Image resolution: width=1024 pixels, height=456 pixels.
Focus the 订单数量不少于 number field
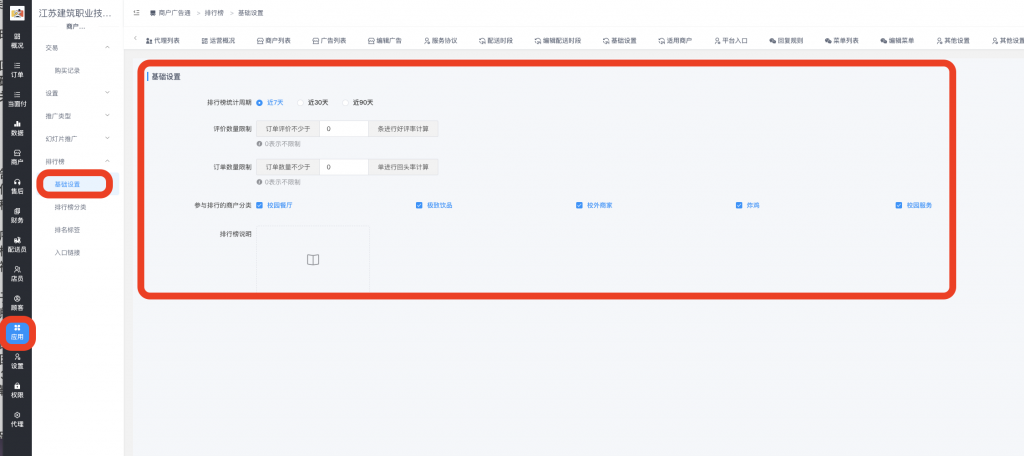coord(344,167)
